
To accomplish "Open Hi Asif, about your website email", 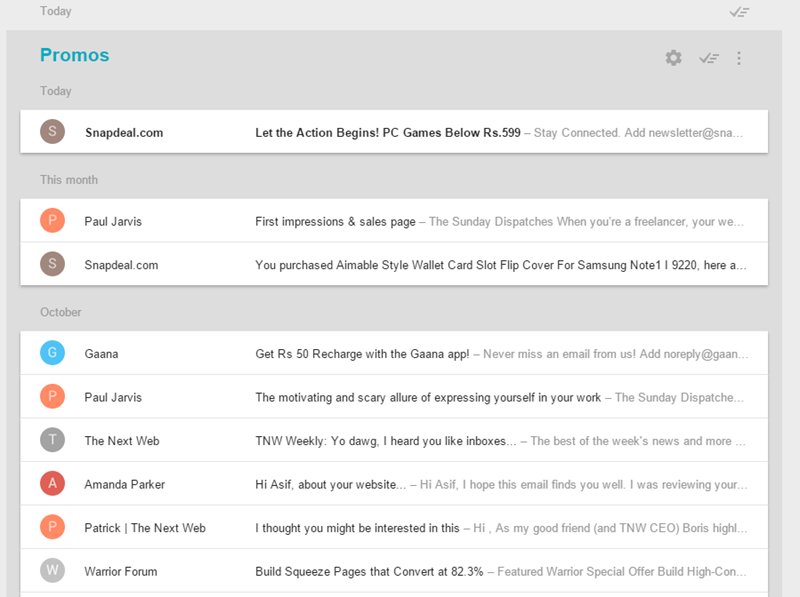I will [x=394, y=484].
